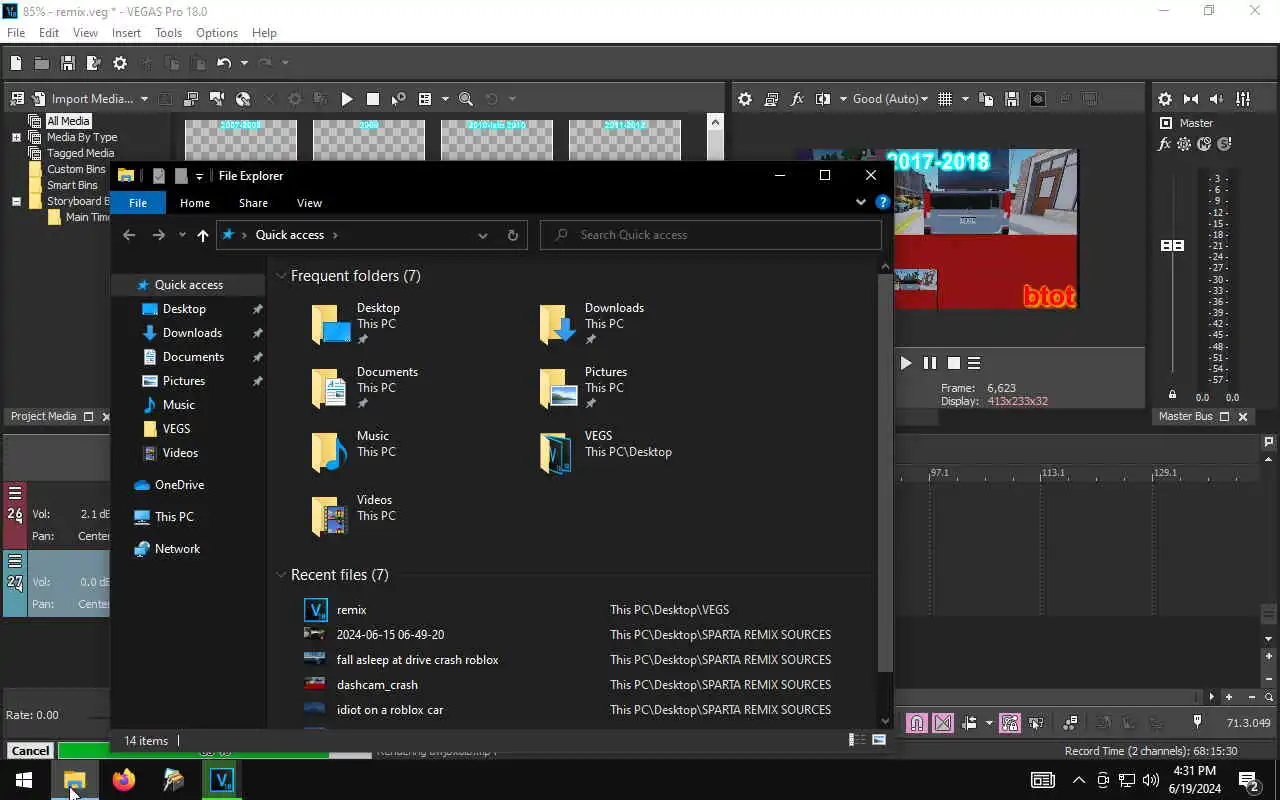
Task: Collapse Frequent folders section
Action: click(281, 276)
